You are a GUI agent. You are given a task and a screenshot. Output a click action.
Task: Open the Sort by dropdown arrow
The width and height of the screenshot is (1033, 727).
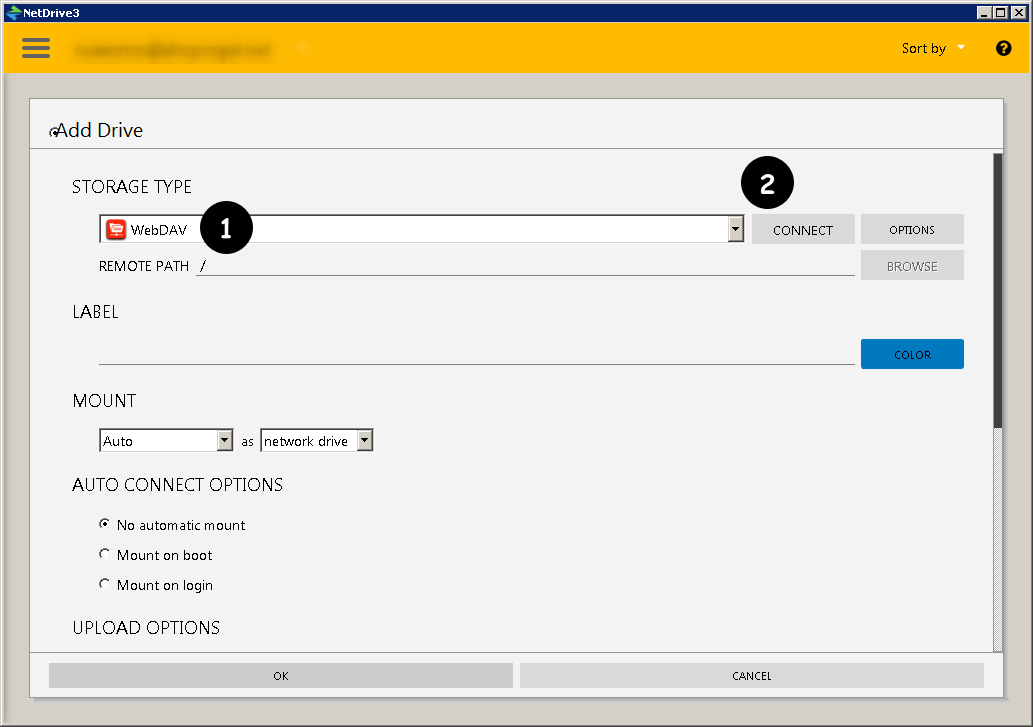pos(961,47)
